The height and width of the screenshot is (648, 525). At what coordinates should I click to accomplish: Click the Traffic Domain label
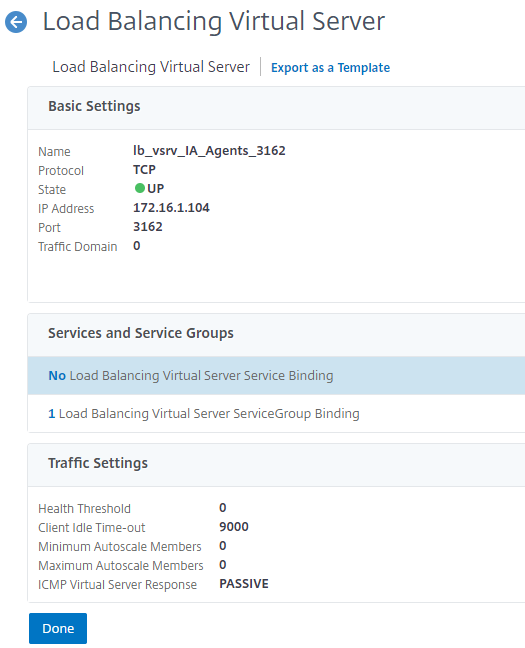tap(78, 246)
